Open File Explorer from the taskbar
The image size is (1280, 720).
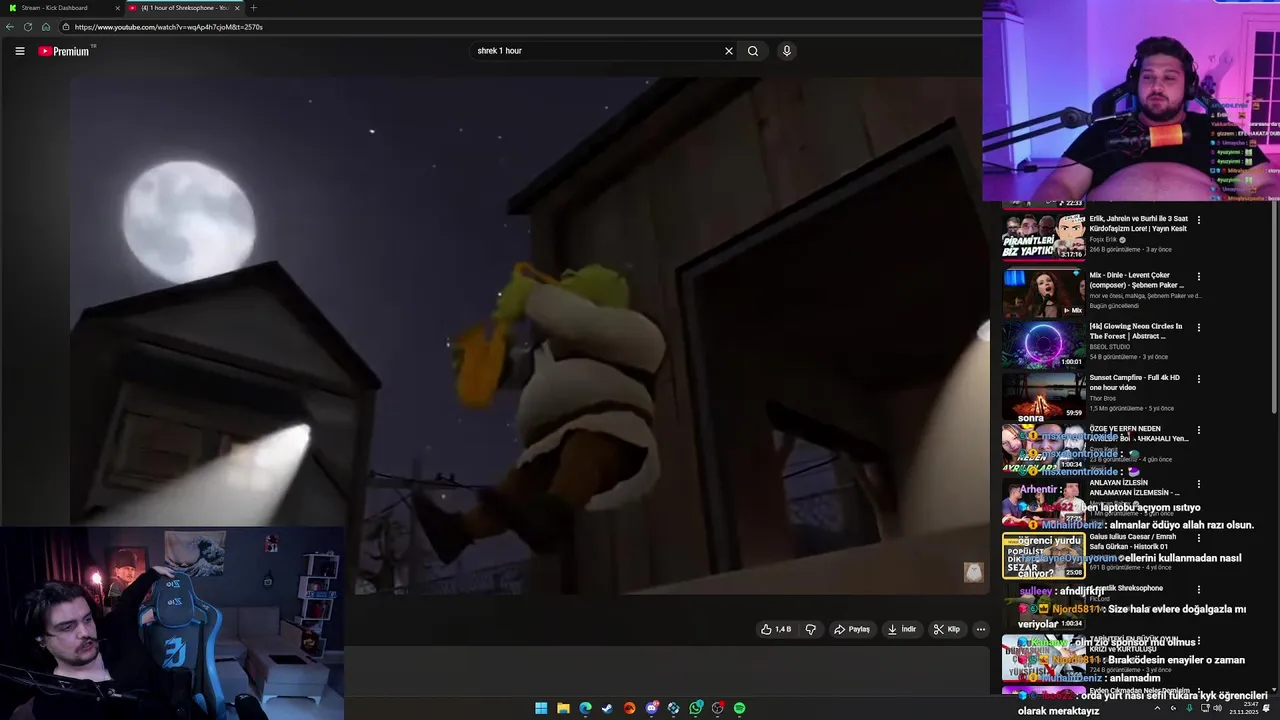coord(563,708)
